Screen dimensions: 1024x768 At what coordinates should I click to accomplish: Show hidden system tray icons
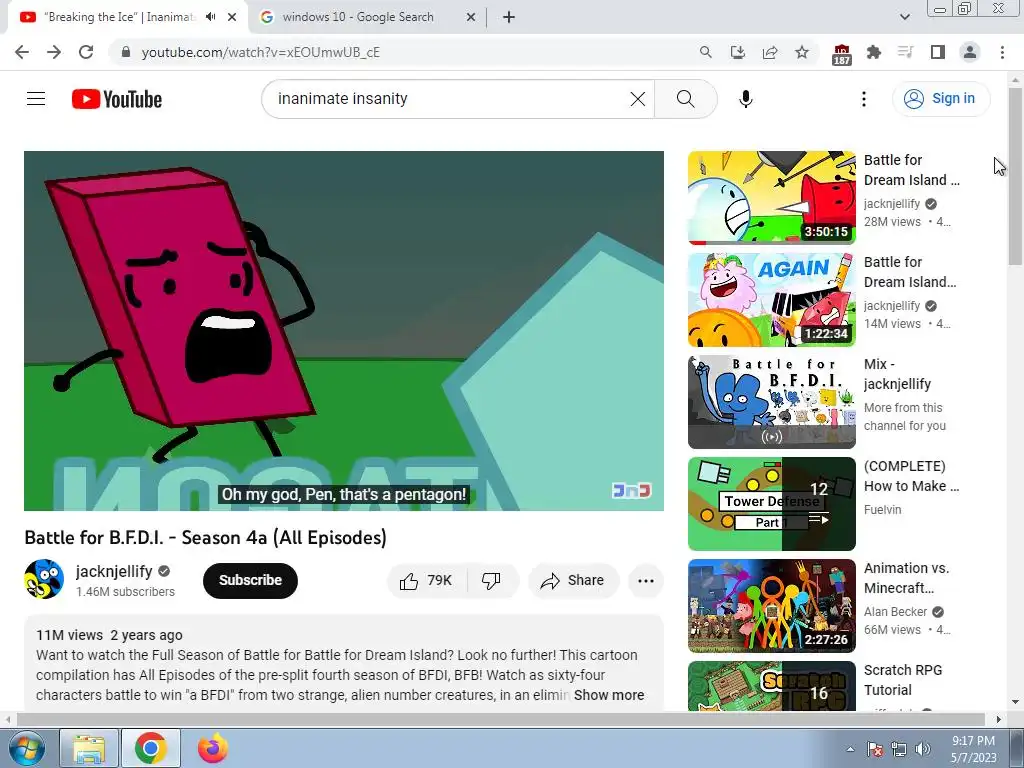click(850, 749)
